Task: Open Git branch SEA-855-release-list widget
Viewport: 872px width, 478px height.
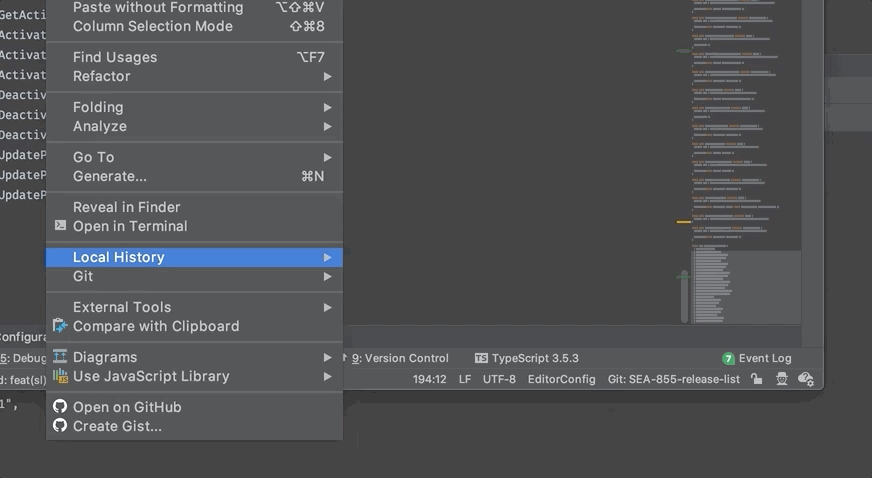Action: point(673,379)
